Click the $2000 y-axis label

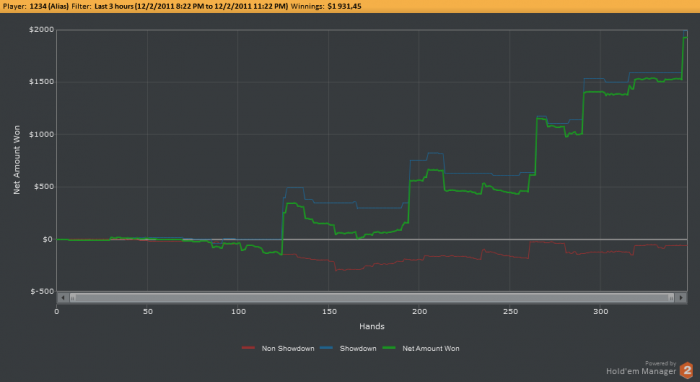click(x=42, y=29)
